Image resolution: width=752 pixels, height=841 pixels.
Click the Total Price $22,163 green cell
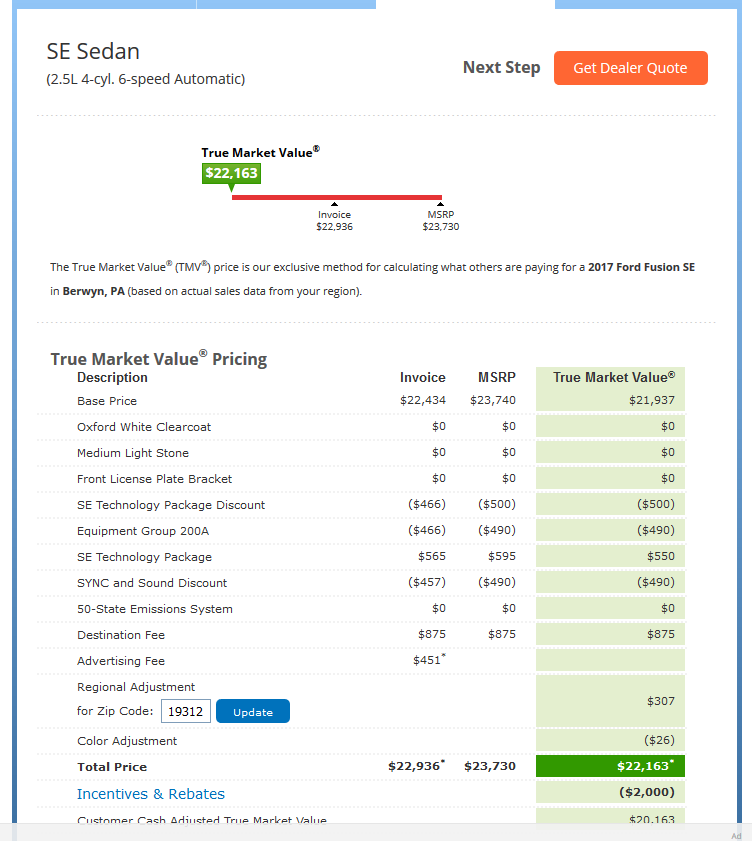(x=610, y=766)
